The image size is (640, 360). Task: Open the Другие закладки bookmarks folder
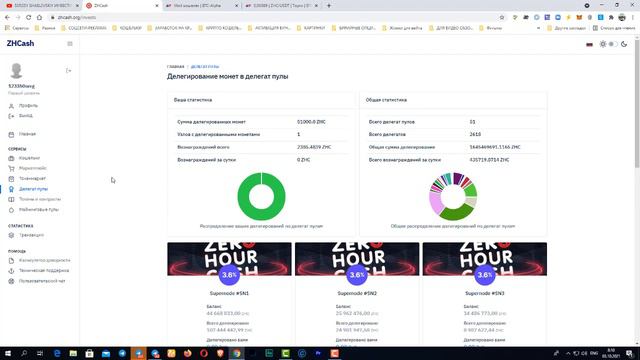tap(567, 28)
